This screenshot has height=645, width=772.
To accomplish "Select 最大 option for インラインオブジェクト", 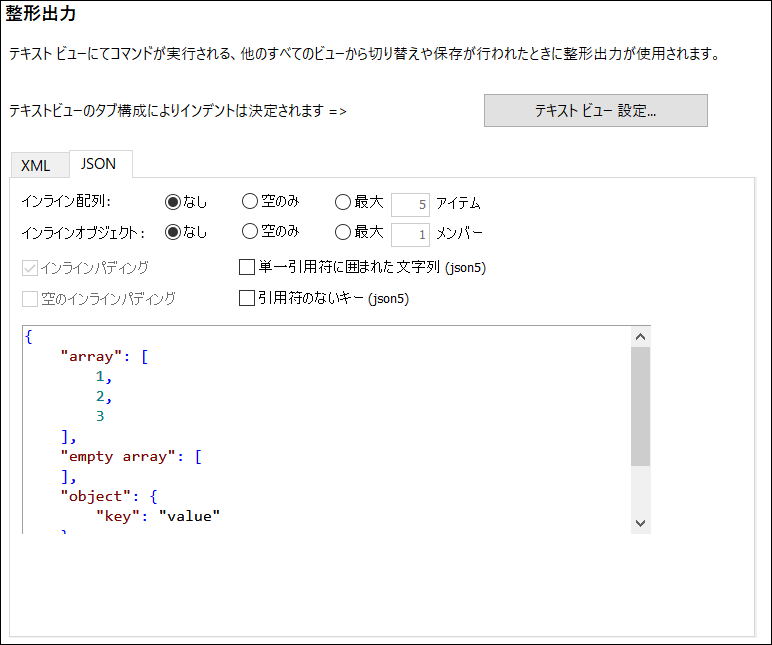I will (343, 232).
